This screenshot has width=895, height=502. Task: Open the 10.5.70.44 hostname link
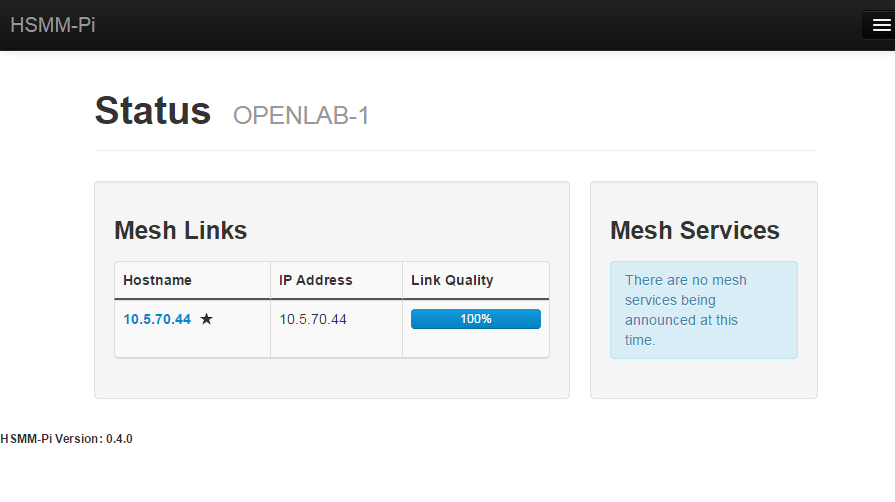pos(157,319)
